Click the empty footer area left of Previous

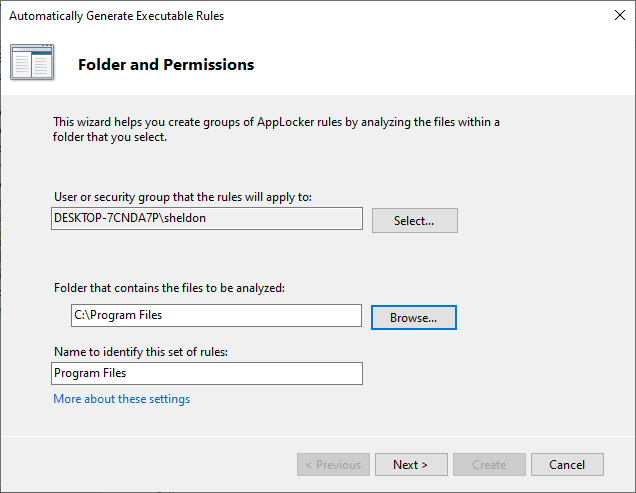coord(150,464)
